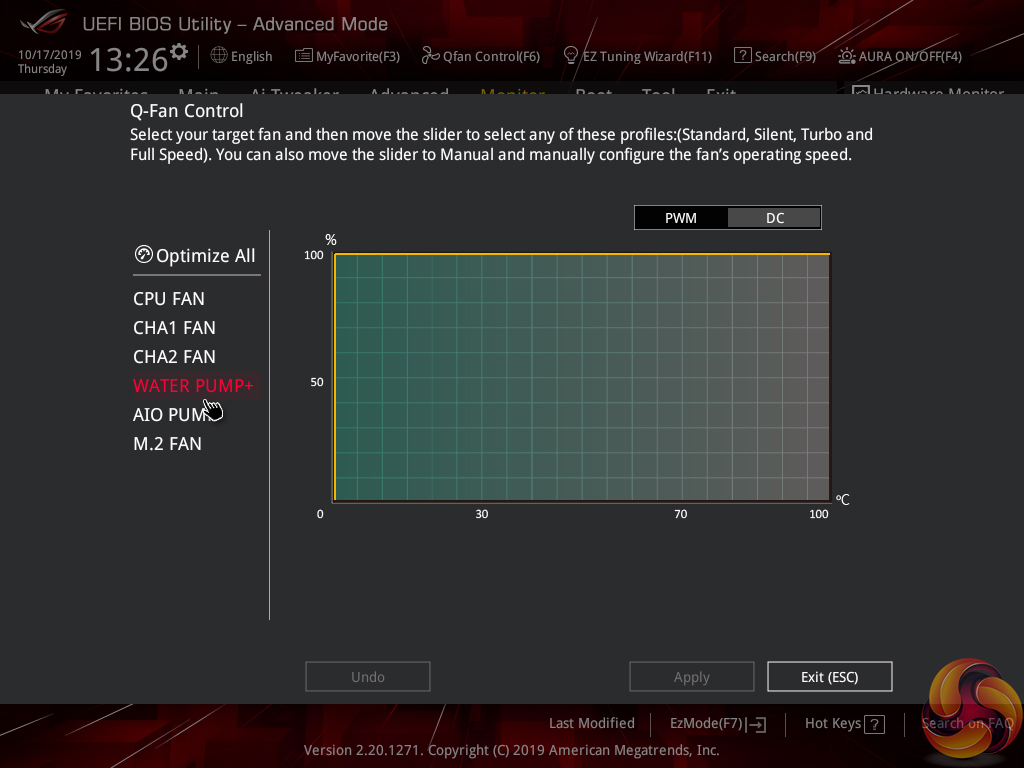Select M.2 FAN in the fan list
1024x768 pixels.
(x=167, y=444)
